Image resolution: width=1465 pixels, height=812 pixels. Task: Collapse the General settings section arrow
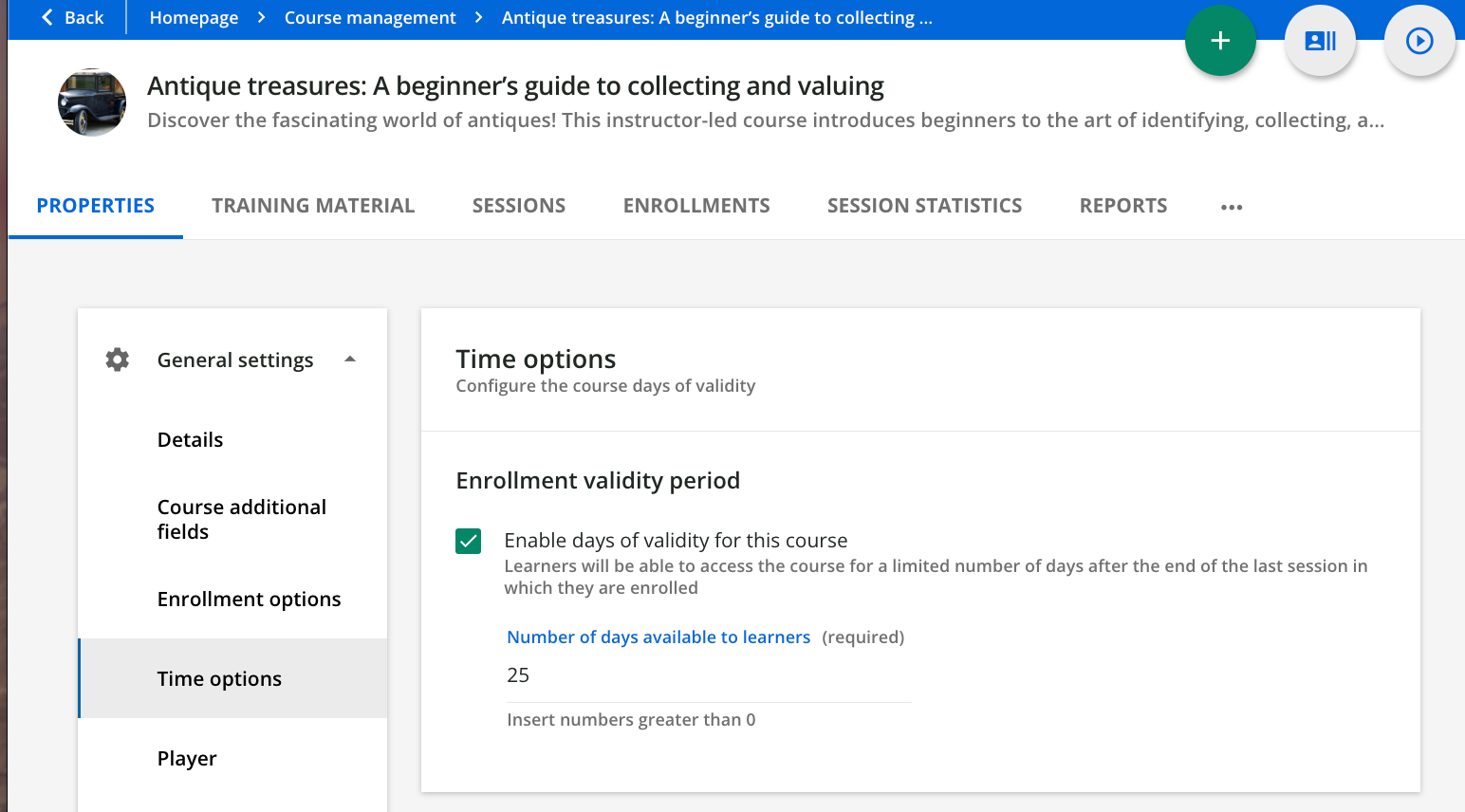350,360
